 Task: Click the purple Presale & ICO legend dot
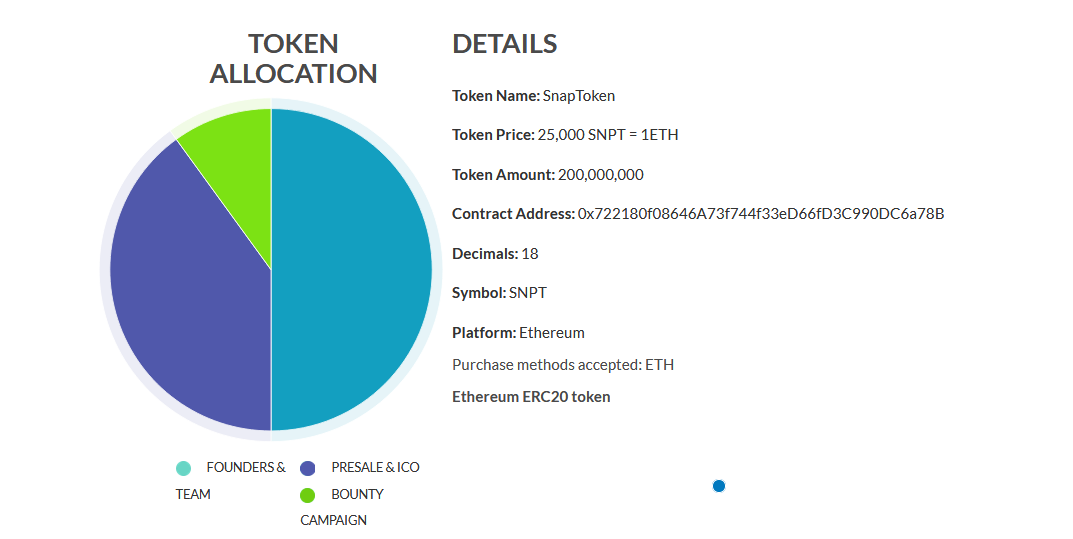click(307, 468)
